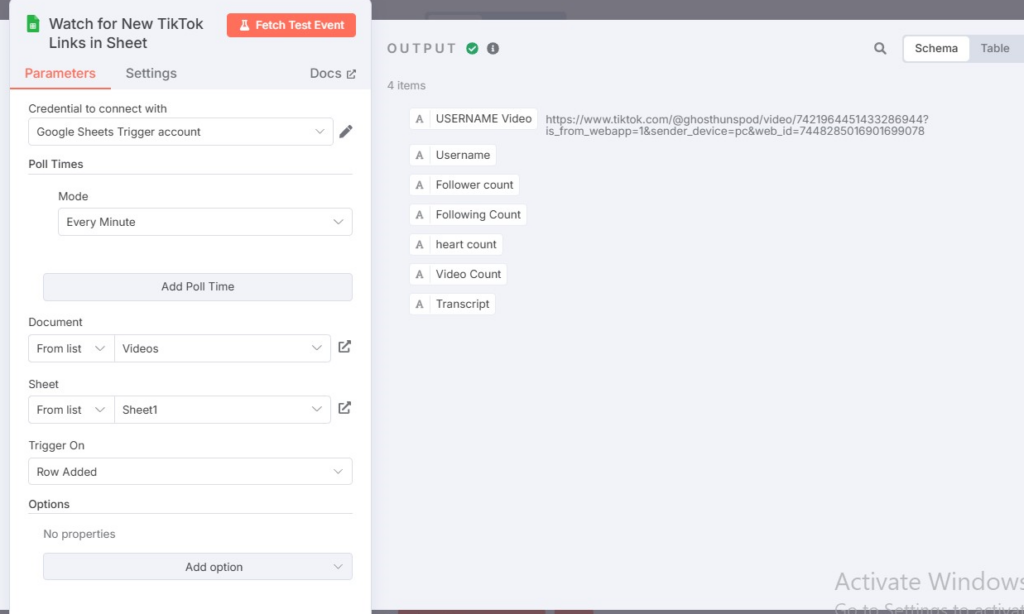Screen dimensions: 1024x614
Task: Open the Videos document in a new tab
Action: click(x=344, y=347)
